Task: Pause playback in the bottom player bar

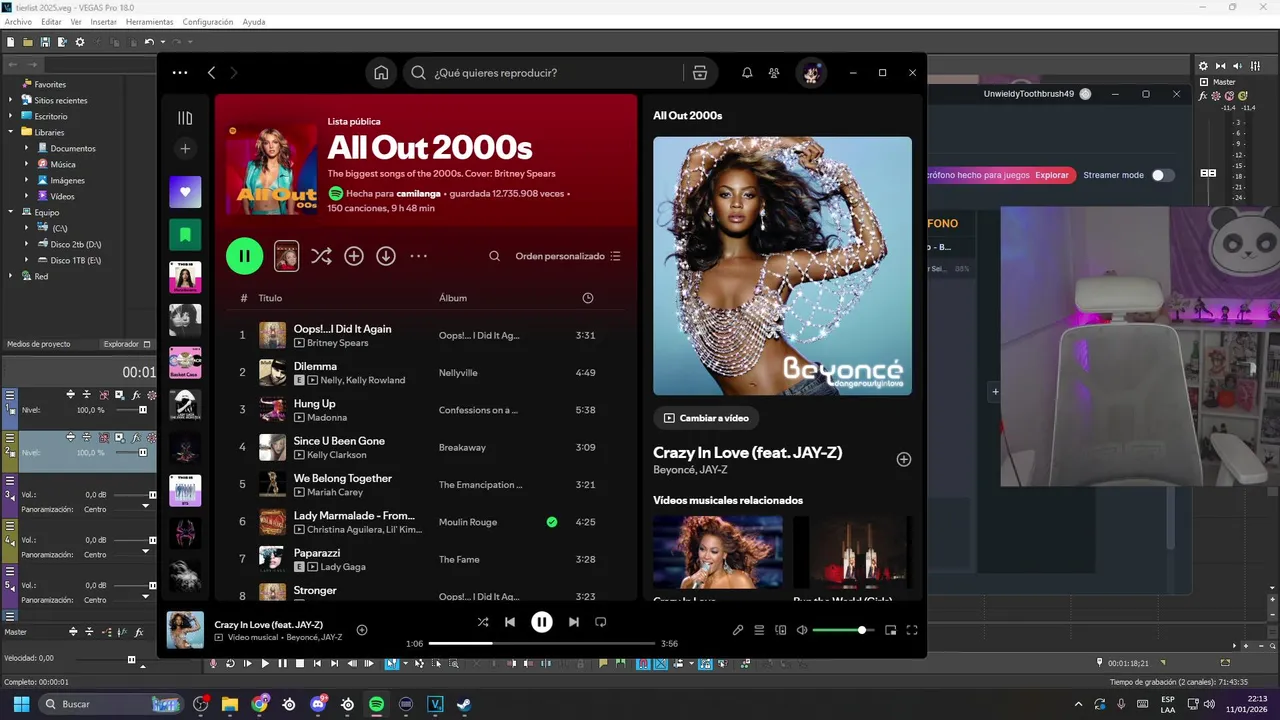Action: [x=542, y=622]
